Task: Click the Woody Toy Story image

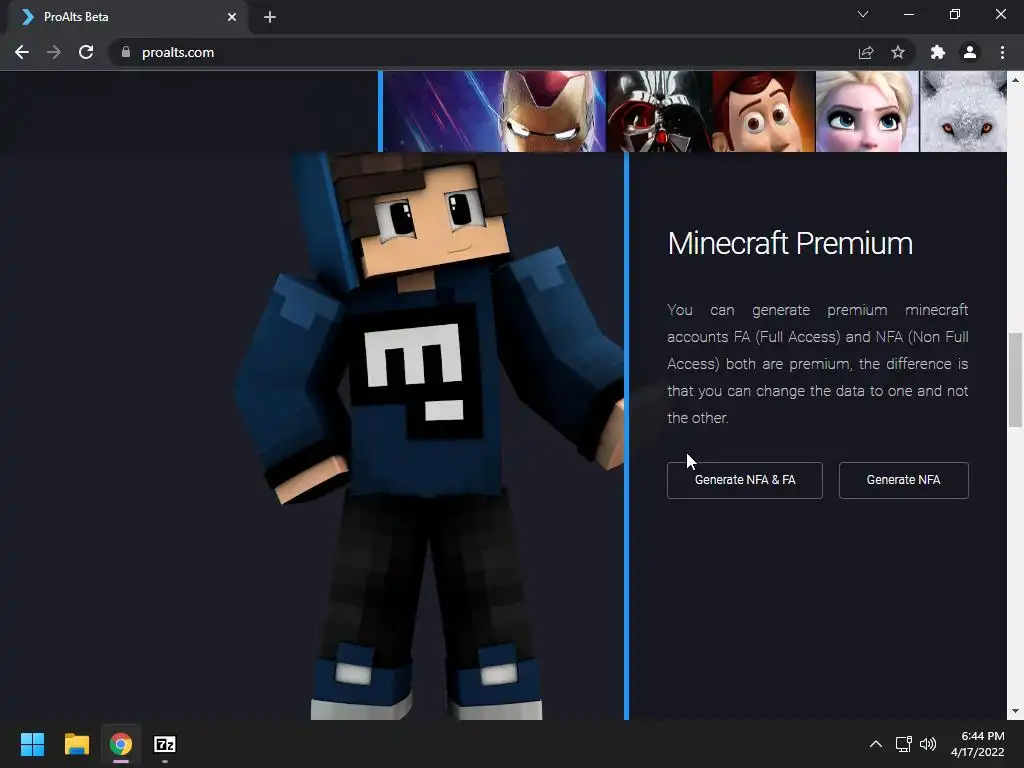Action: click(x=763, y=111)
